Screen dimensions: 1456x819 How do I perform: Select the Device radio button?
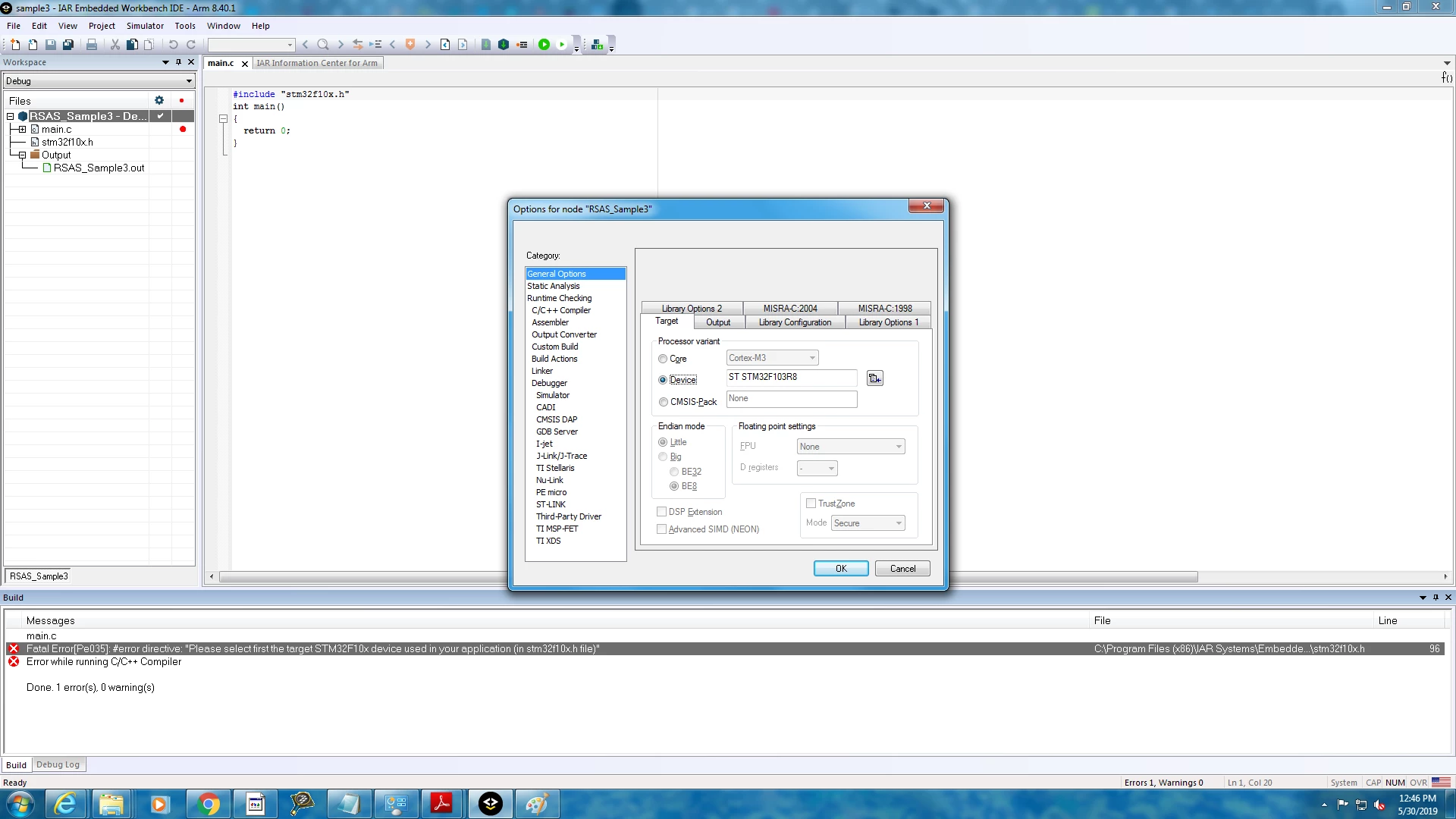click(663, 380)
